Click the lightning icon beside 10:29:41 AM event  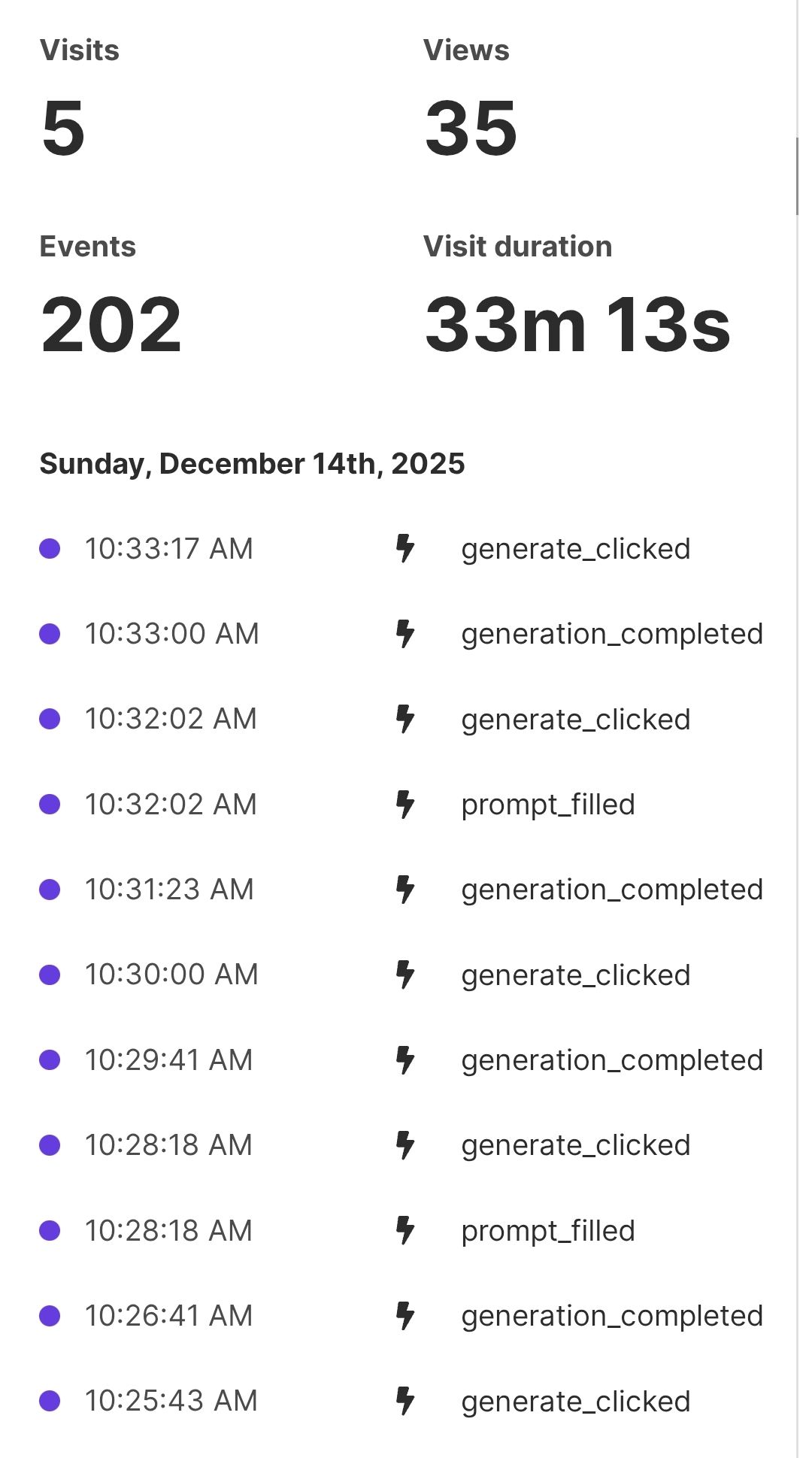[x=405, y=1060]
